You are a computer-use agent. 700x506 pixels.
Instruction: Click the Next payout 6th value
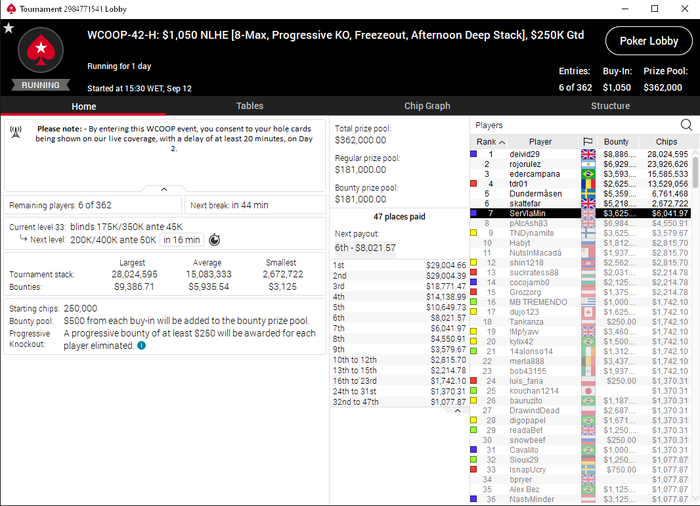tap(365, 247)
